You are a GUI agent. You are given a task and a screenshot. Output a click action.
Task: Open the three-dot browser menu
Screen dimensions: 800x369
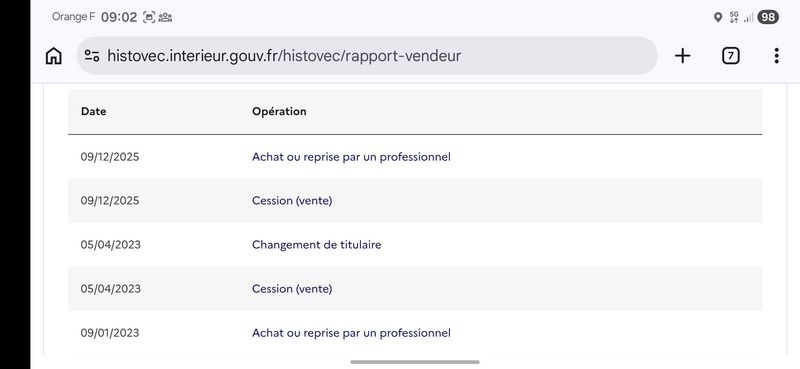click(x=776, y=56)
